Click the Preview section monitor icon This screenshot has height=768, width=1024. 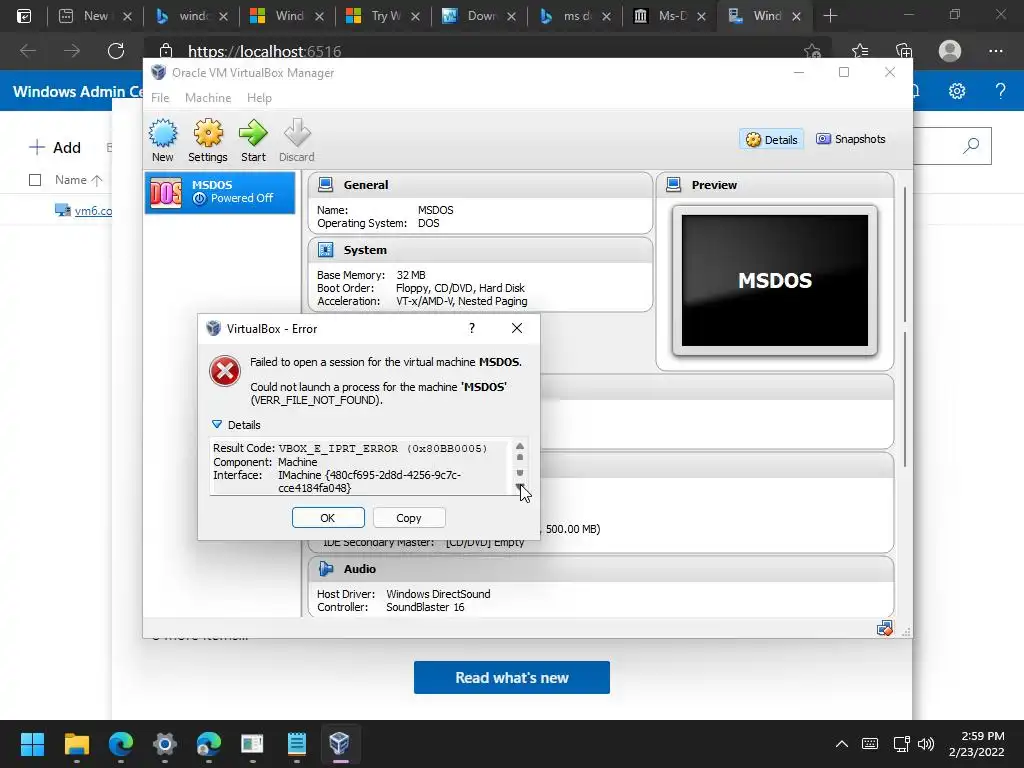coord(674,185)
